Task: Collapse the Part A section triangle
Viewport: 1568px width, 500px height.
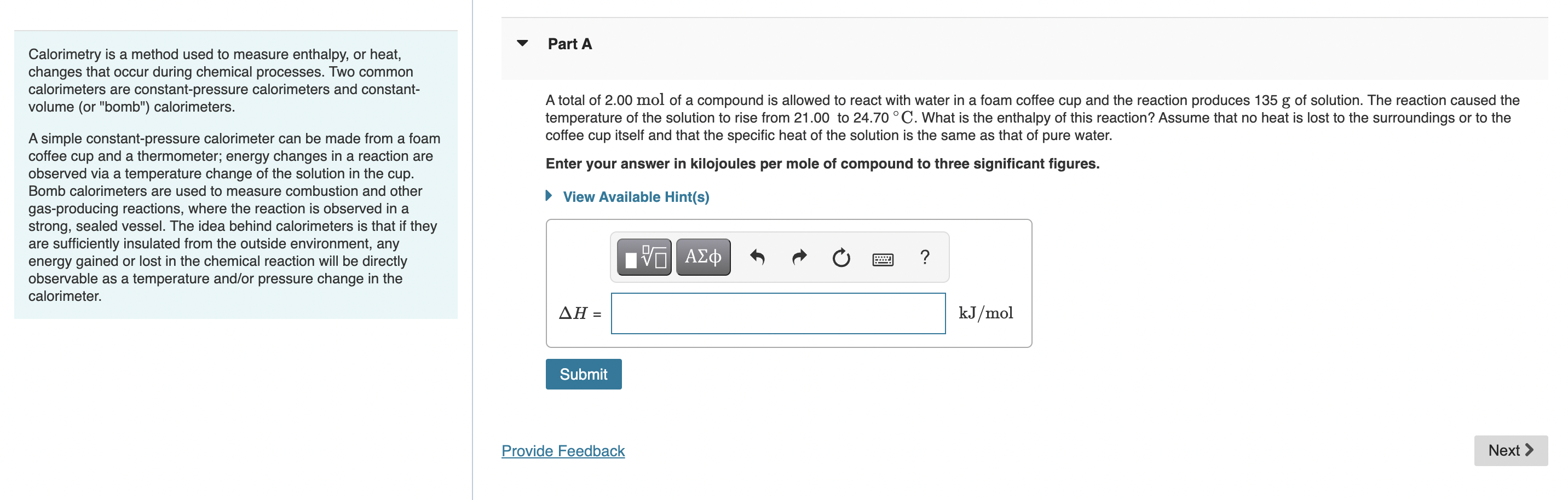Action: pyautogui.click(x=522, y=43)
